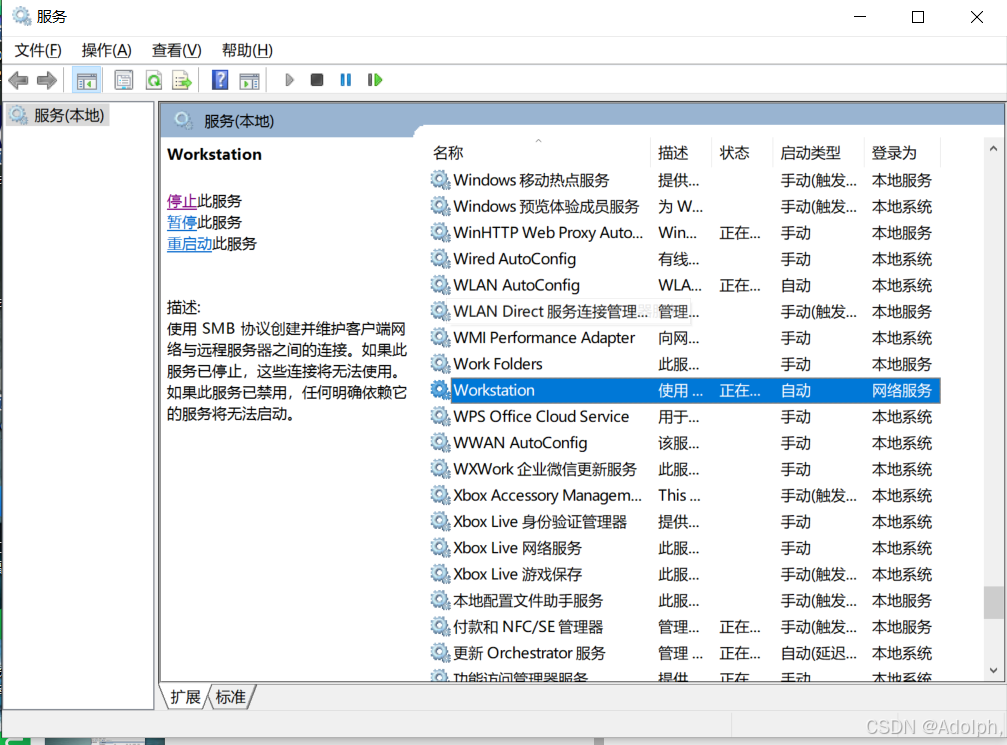Click gear icon beside 本地配置文件助手服务
Image resolution: width=1007 pixels, height=745 pixels.
coord(440,600)
